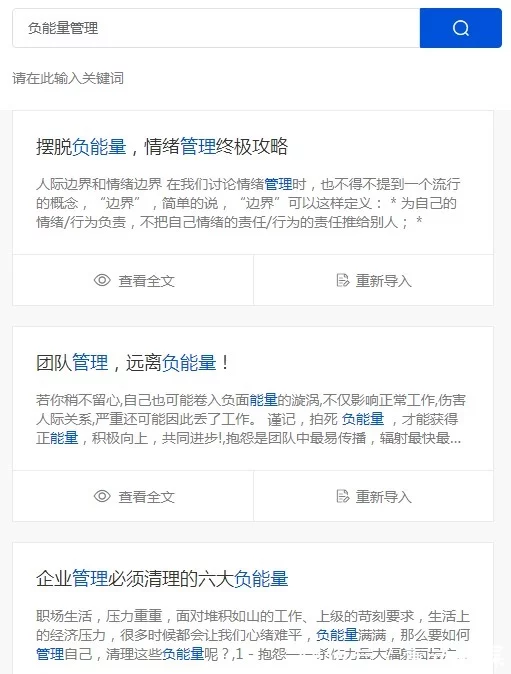The width and height of the screenshot is (511, 674).
Task: Open the title 团队管理，远离负能量！
Action: pyautogui.click(x=134, y=363)
